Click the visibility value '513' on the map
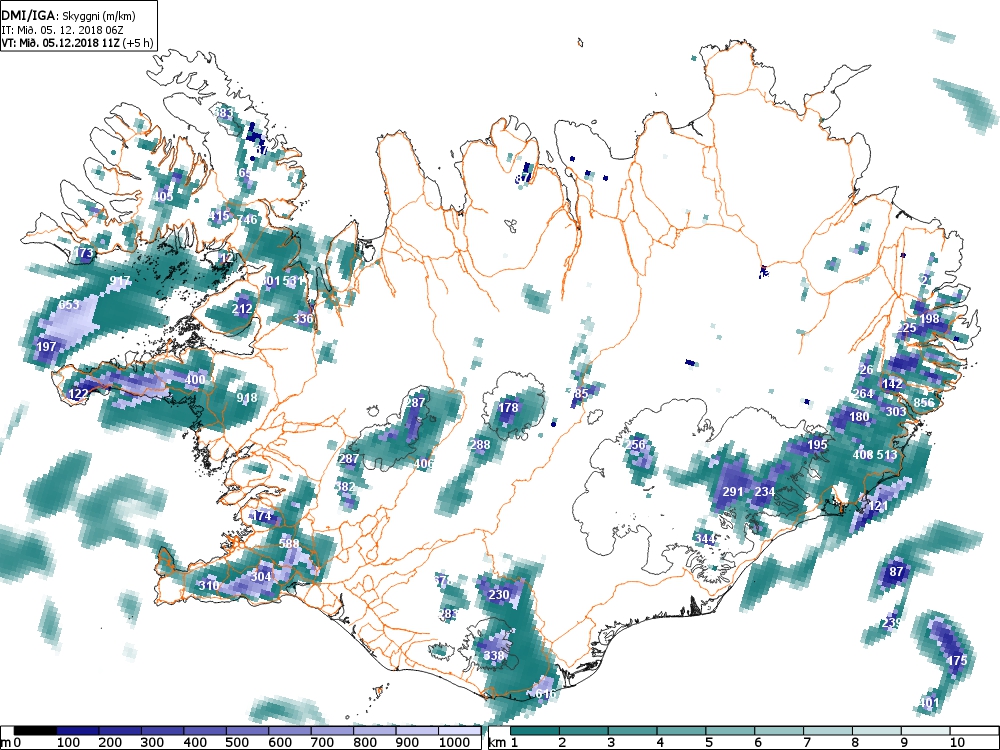This screenshot has height=750, width=1000. point(886,455)
